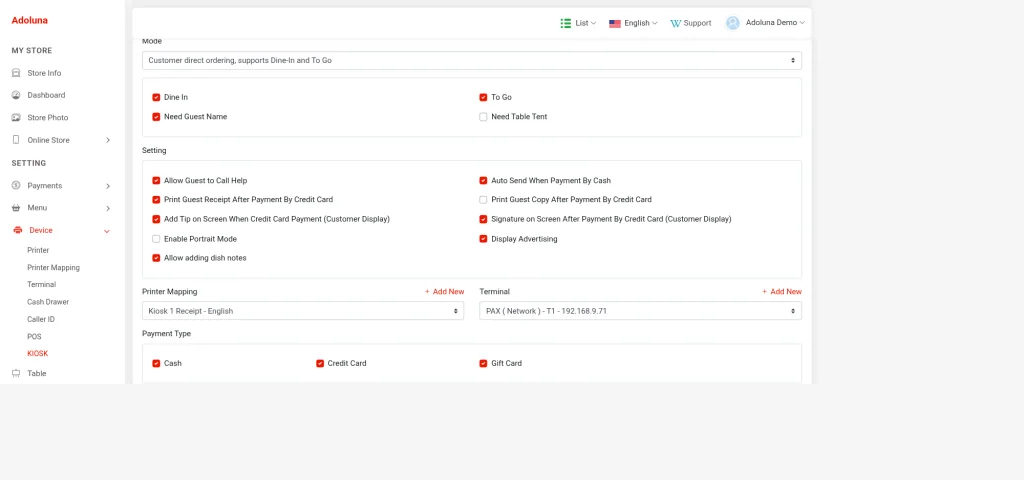Toggle Auto Send When Payment By Cash
The image size is (1024, 480).
click(483, 180)
